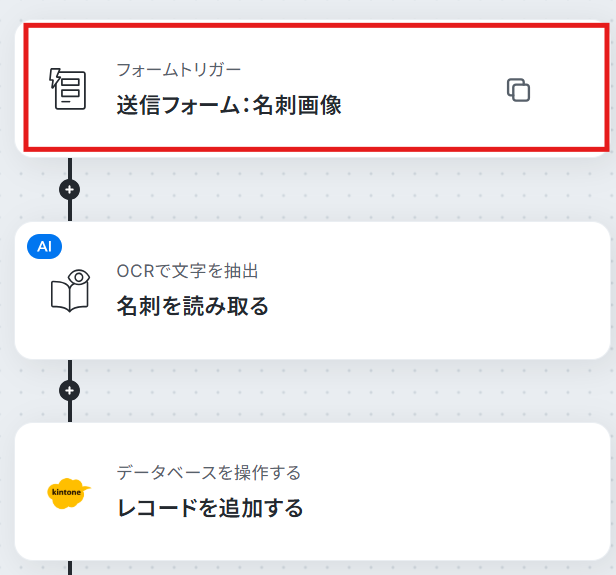The width and height of the screenshot is (616, 575).
Task: Click the empty right side of the kintone card
Action: pyautogui.click(x=452, y=492)
